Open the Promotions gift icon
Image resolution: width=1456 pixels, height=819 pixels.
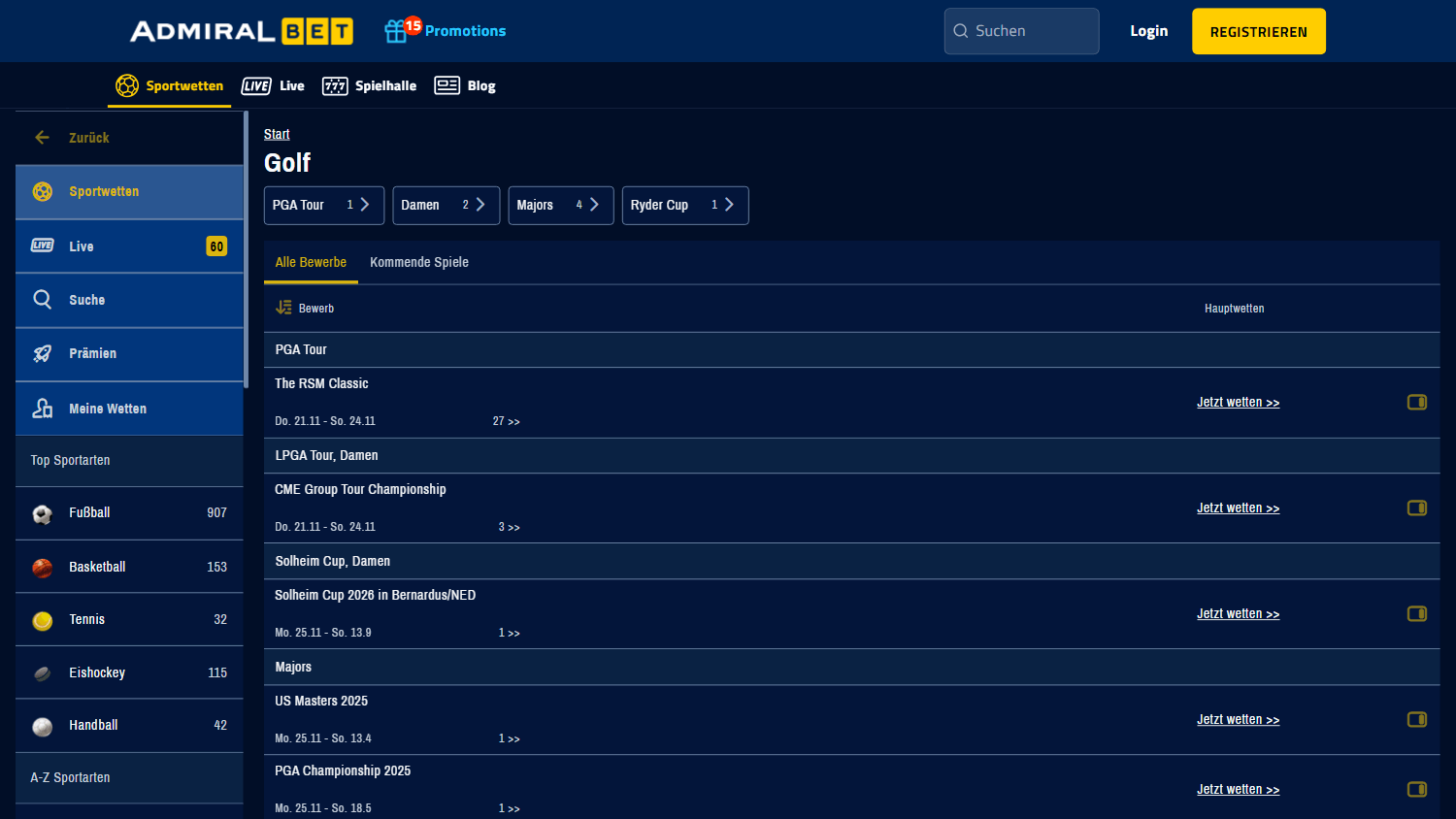click(x=395, y=31)
